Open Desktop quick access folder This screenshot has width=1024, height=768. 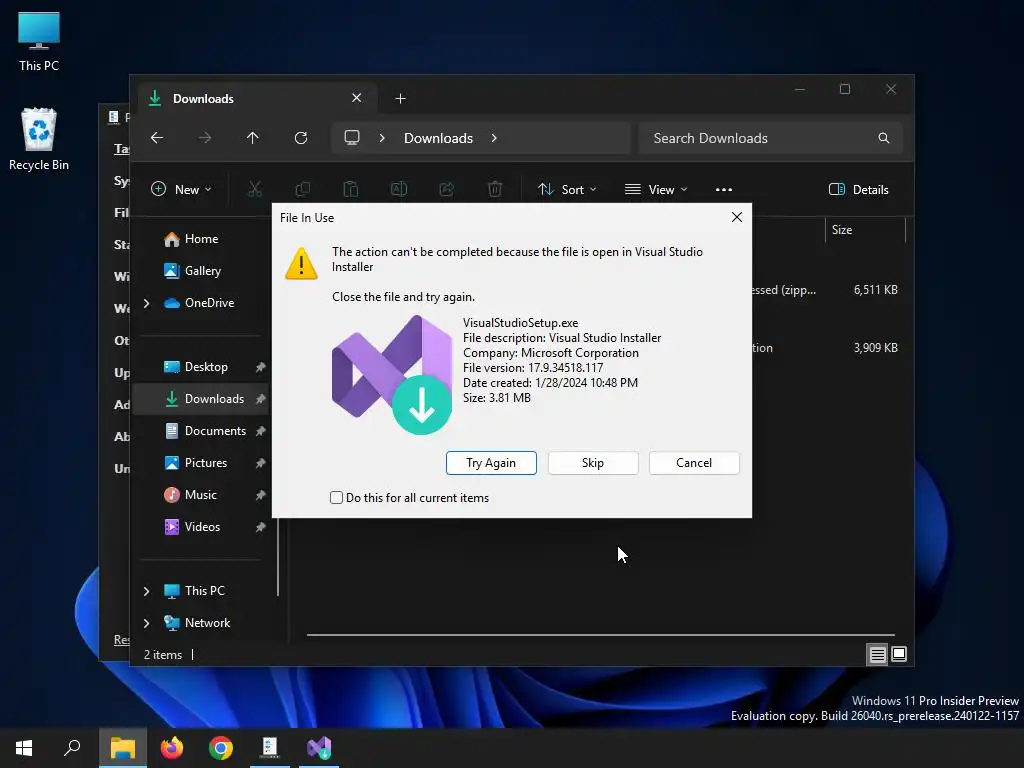tap(206, 367)
